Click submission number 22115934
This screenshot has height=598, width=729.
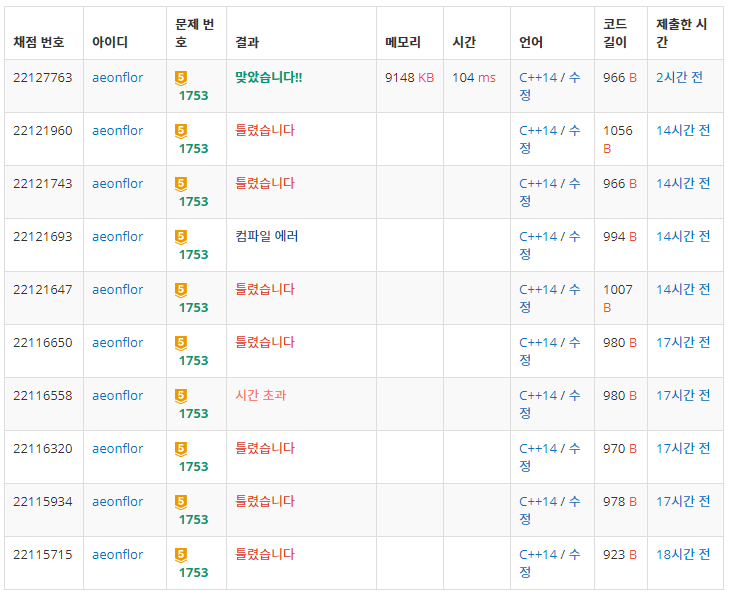[x=43, y=502]
